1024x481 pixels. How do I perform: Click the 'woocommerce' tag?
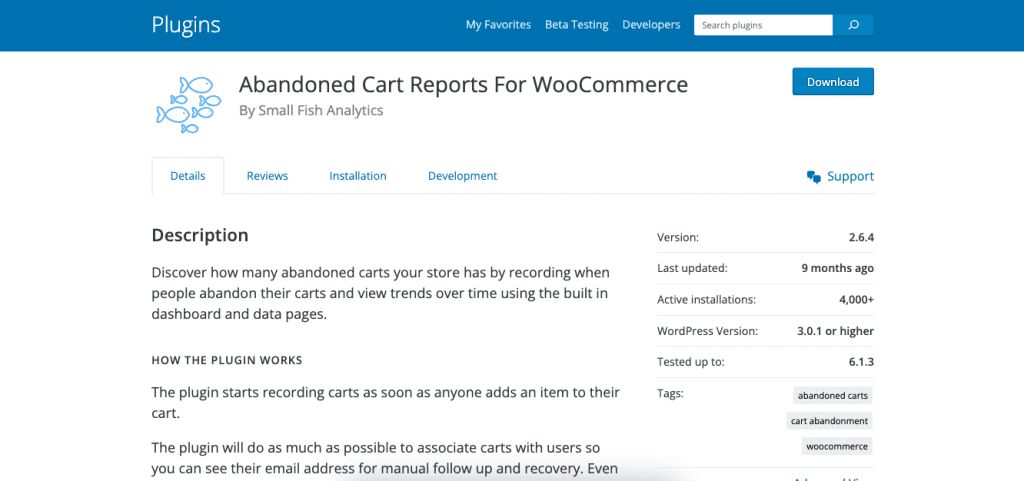click(837, 446)
